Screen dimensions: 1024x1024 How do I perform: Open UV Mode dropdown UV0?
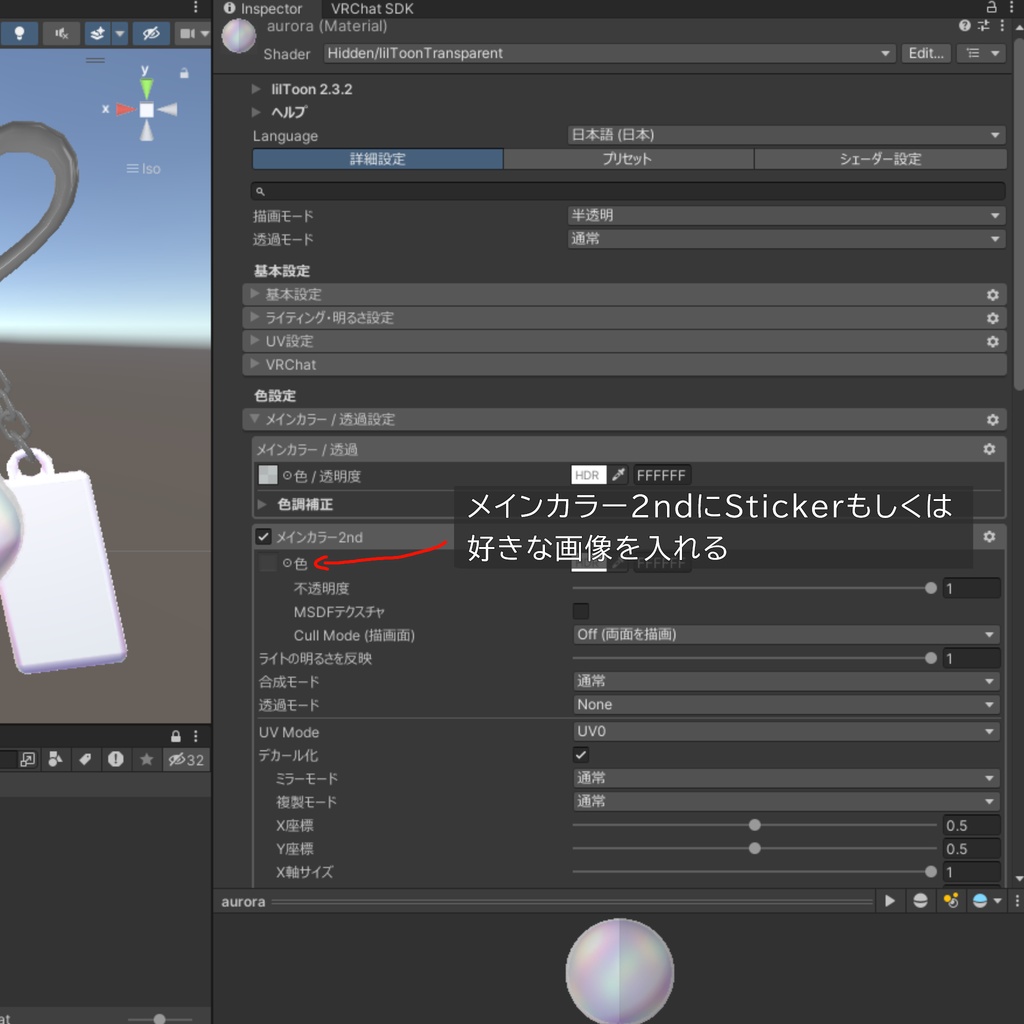coord(786,732)
